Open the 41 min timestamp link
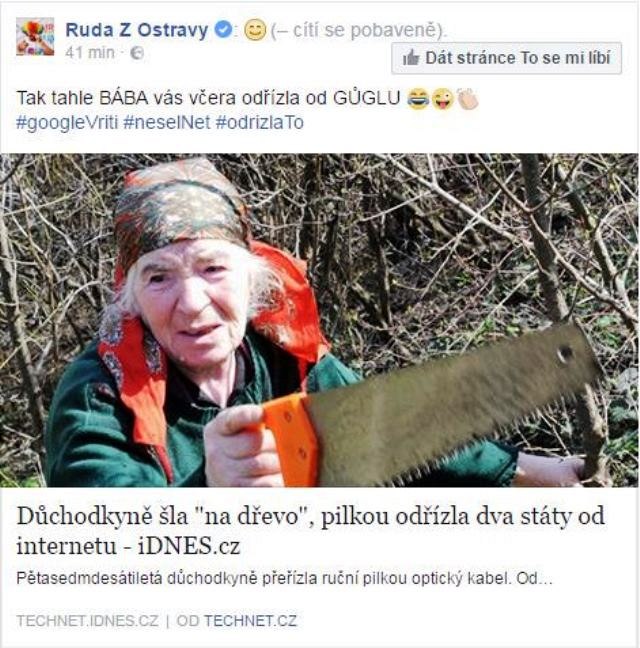 (x=90, y=52)
